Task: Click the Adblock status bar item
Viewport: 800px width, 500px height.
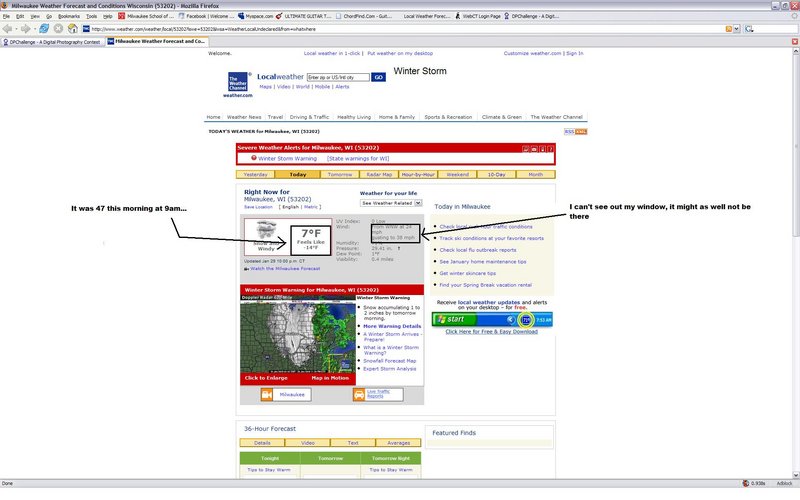Action: [784, 483]
